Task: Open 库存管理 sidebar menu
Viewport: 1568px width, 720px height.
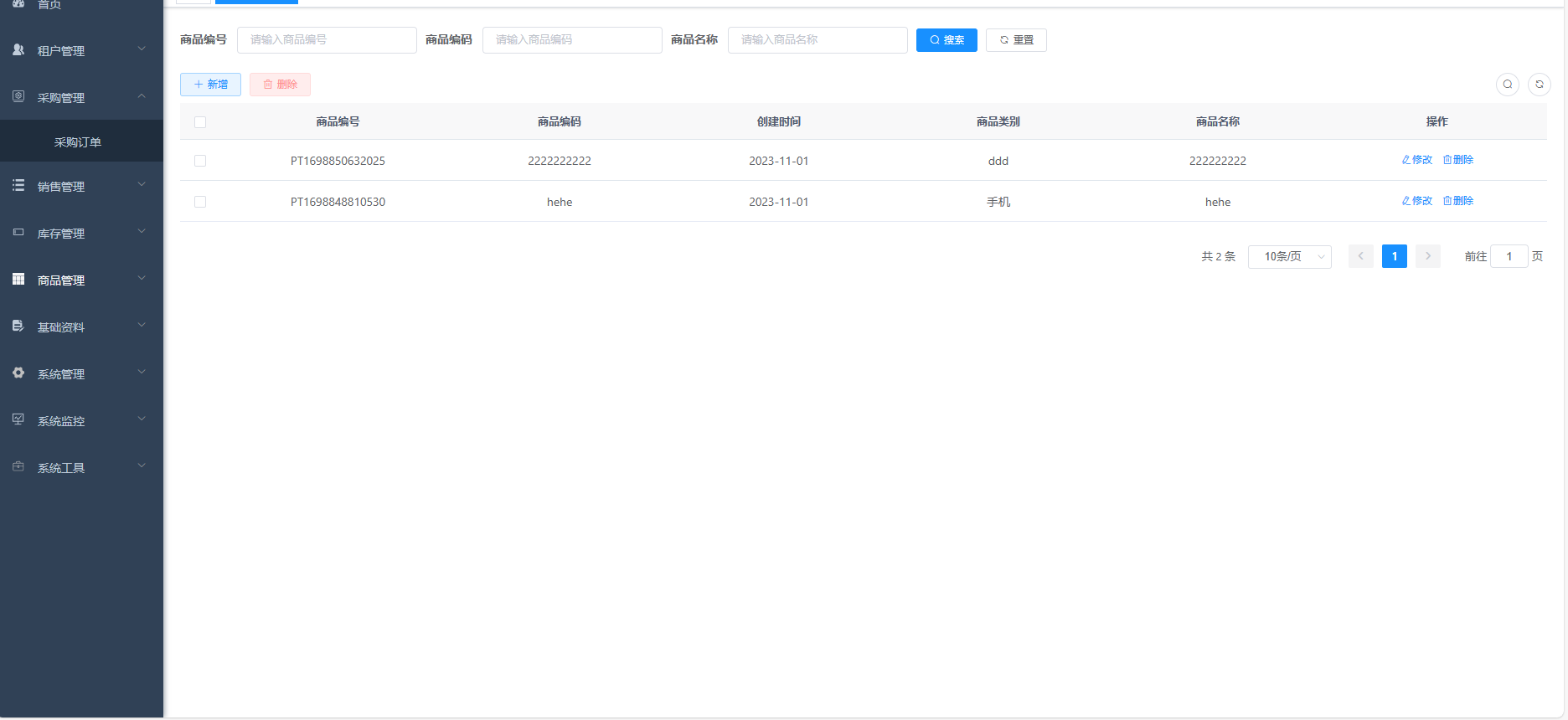Action: 81,233
